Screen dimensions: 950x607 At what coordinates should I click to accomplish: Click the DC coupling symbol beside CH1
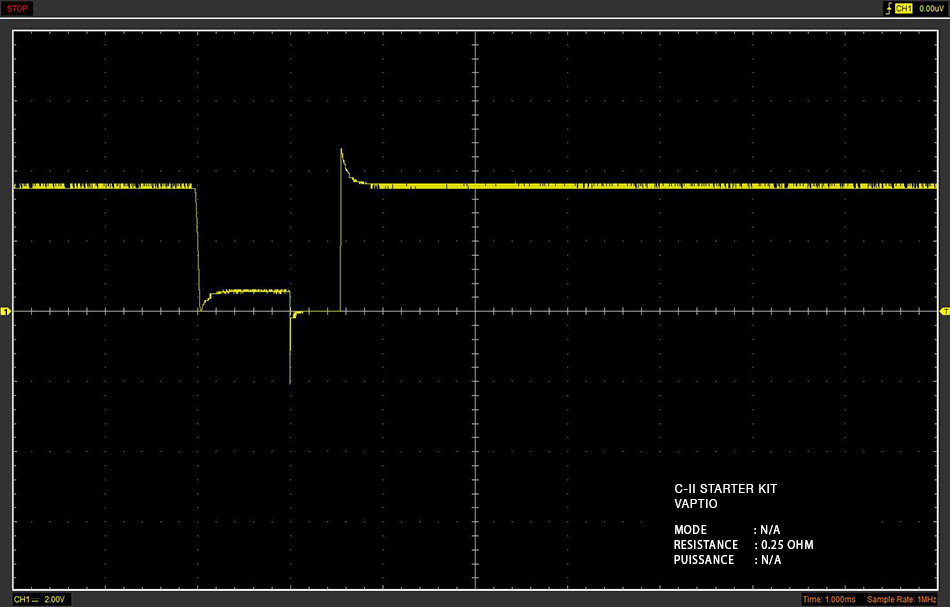click(35, 599)
